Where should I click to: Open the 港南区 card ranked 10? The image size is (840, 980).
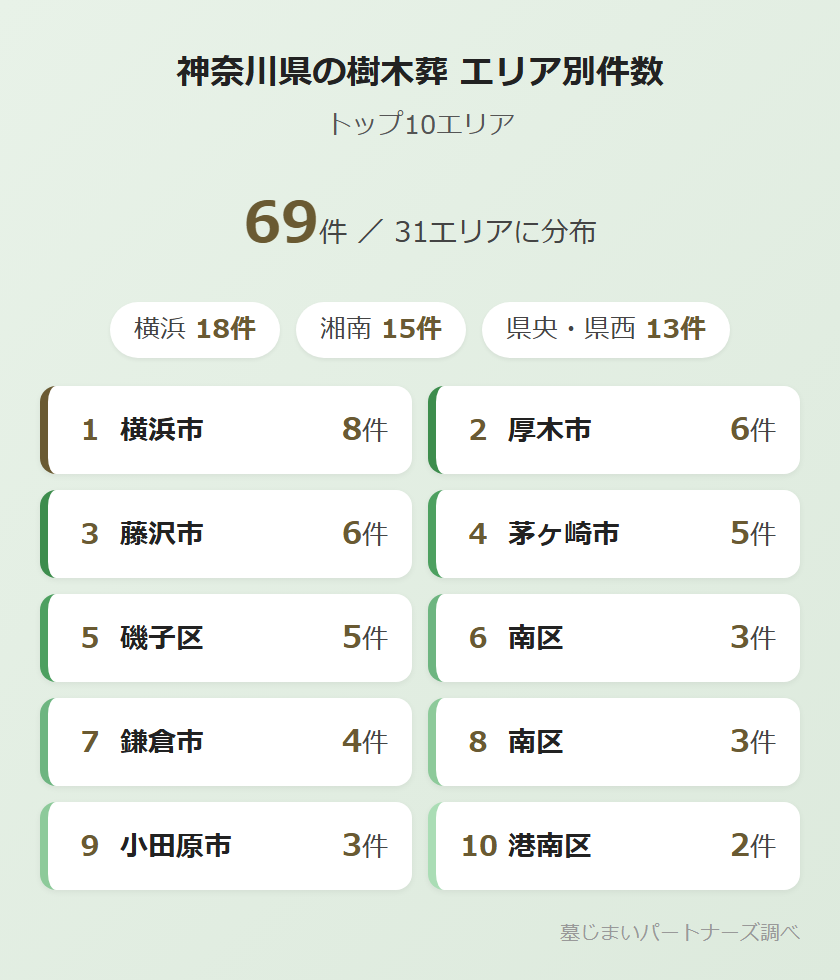(615, 846)
